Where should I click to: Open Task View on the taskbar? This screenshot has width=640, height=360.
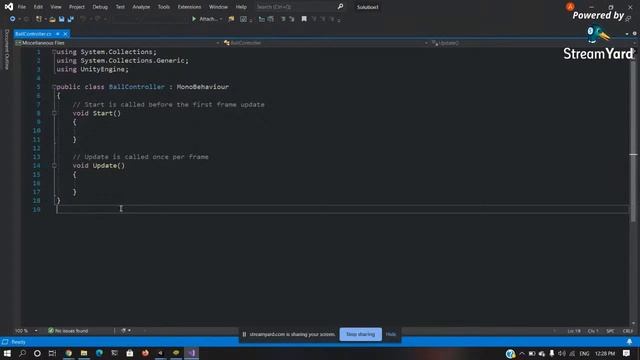click(x=52, y=353)
